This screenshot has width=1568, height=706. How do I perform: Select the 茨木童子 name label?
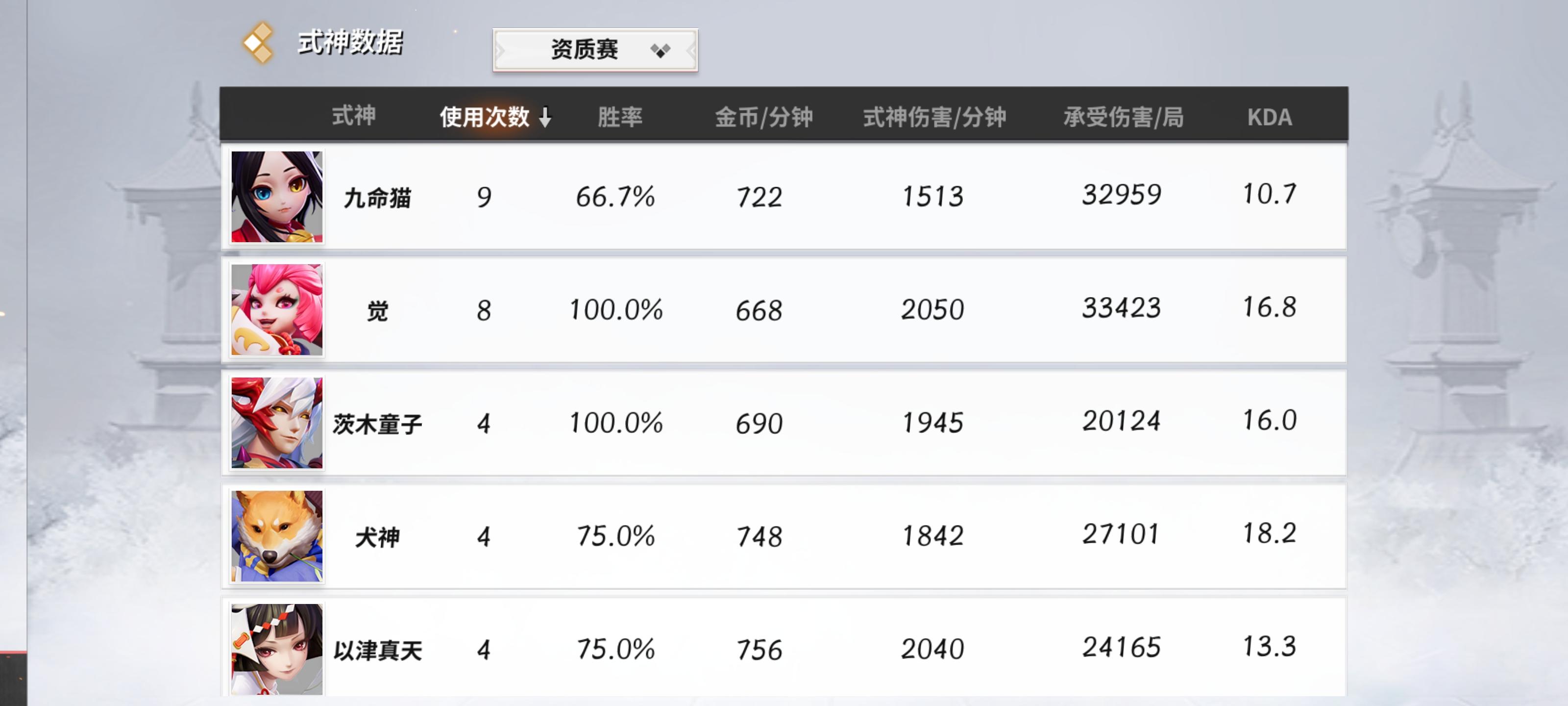(377, 424)
